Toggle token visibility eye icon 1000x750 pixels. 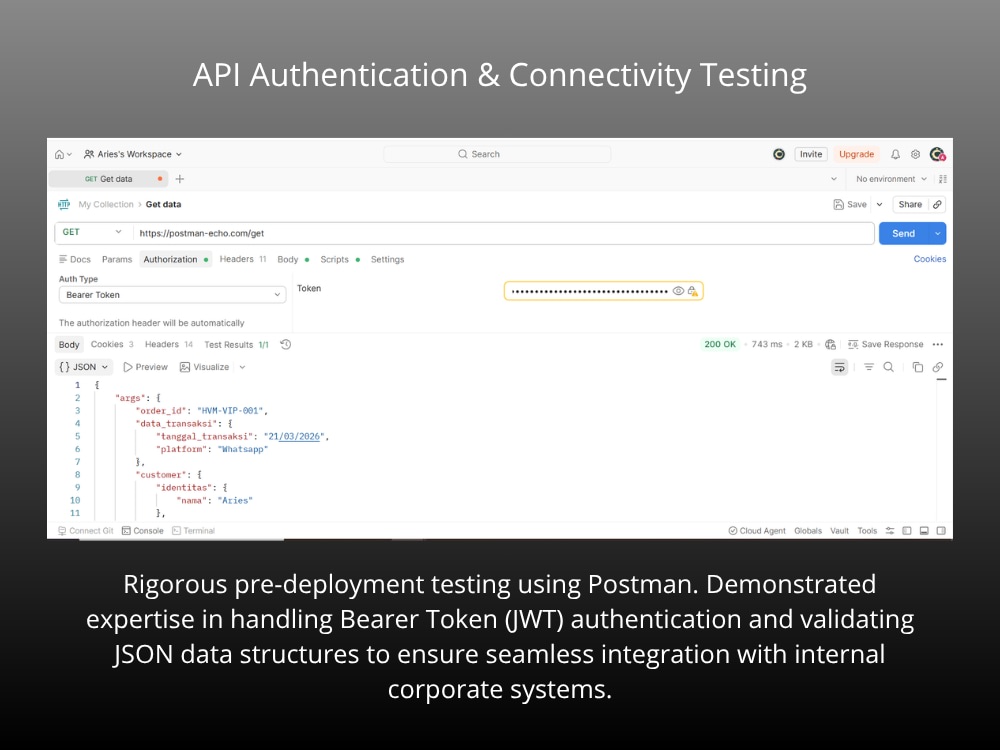click(679, 291)
